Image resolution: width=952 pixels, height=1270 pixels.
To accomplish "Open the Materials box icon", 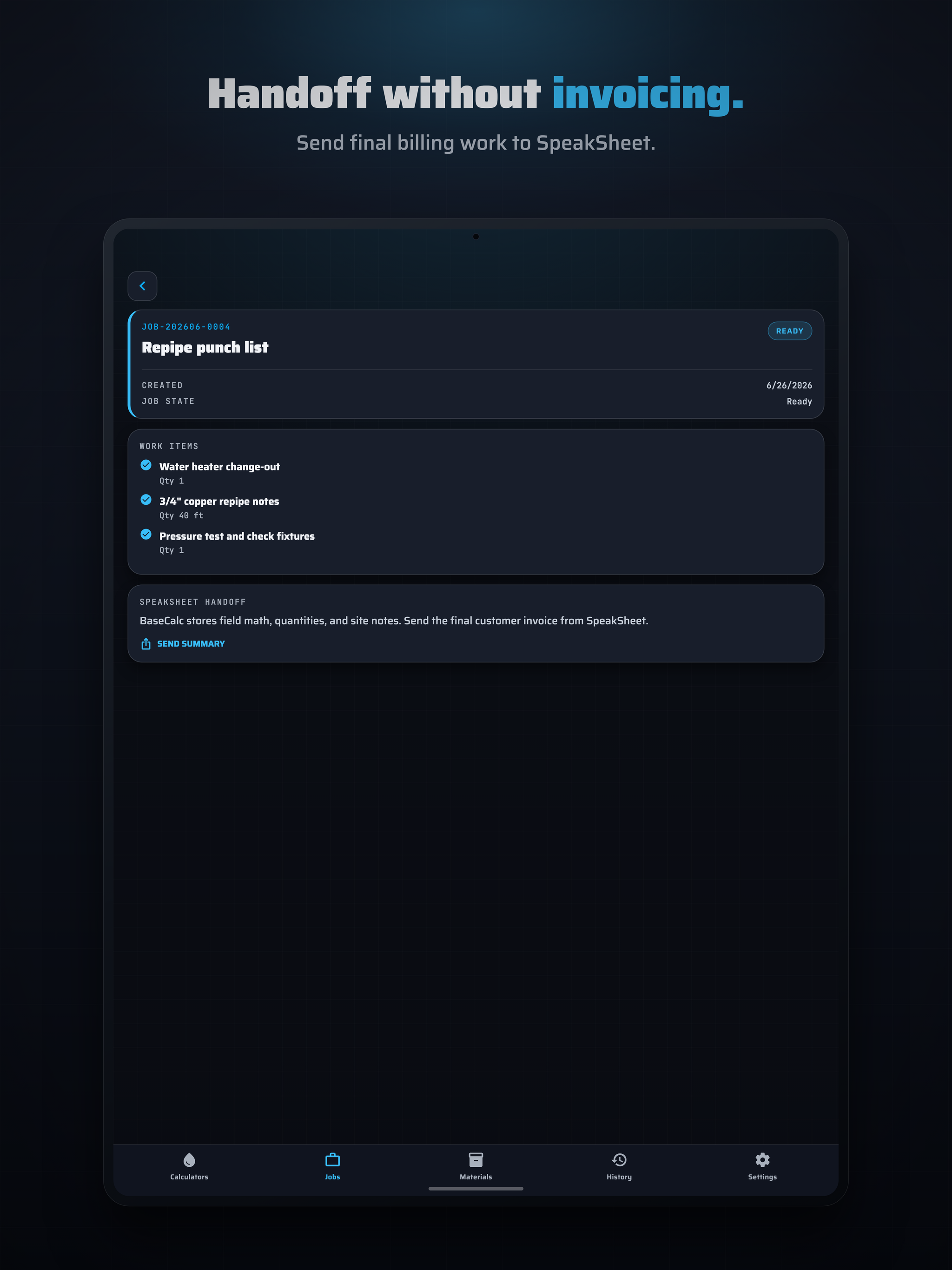I will [476, 1160].
